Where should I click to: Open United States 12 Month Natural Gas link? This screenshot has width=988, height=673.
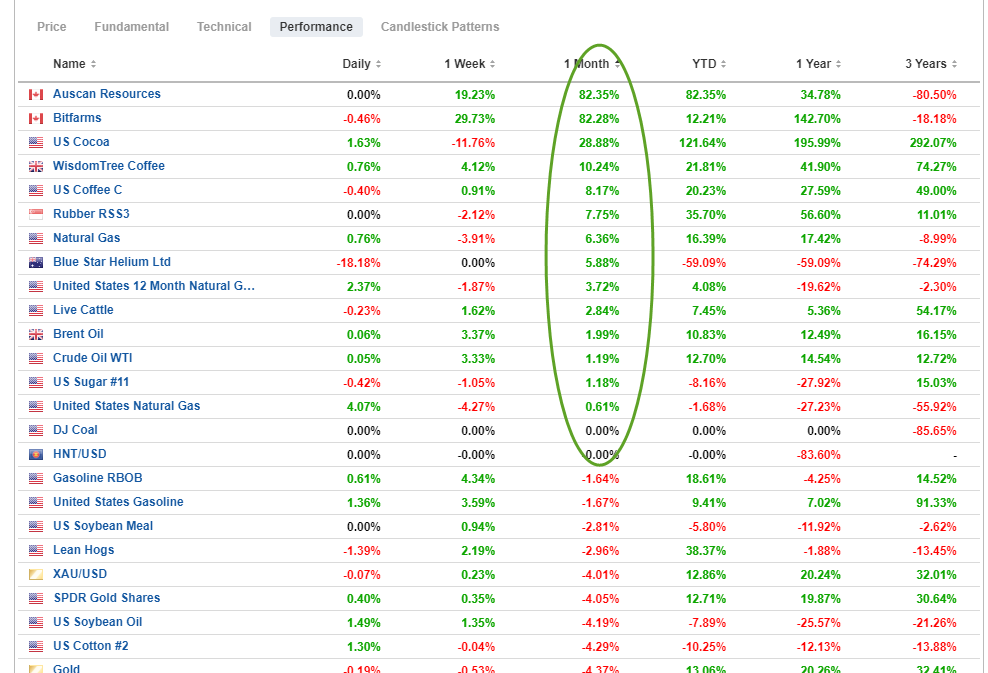tap(154, 285)
